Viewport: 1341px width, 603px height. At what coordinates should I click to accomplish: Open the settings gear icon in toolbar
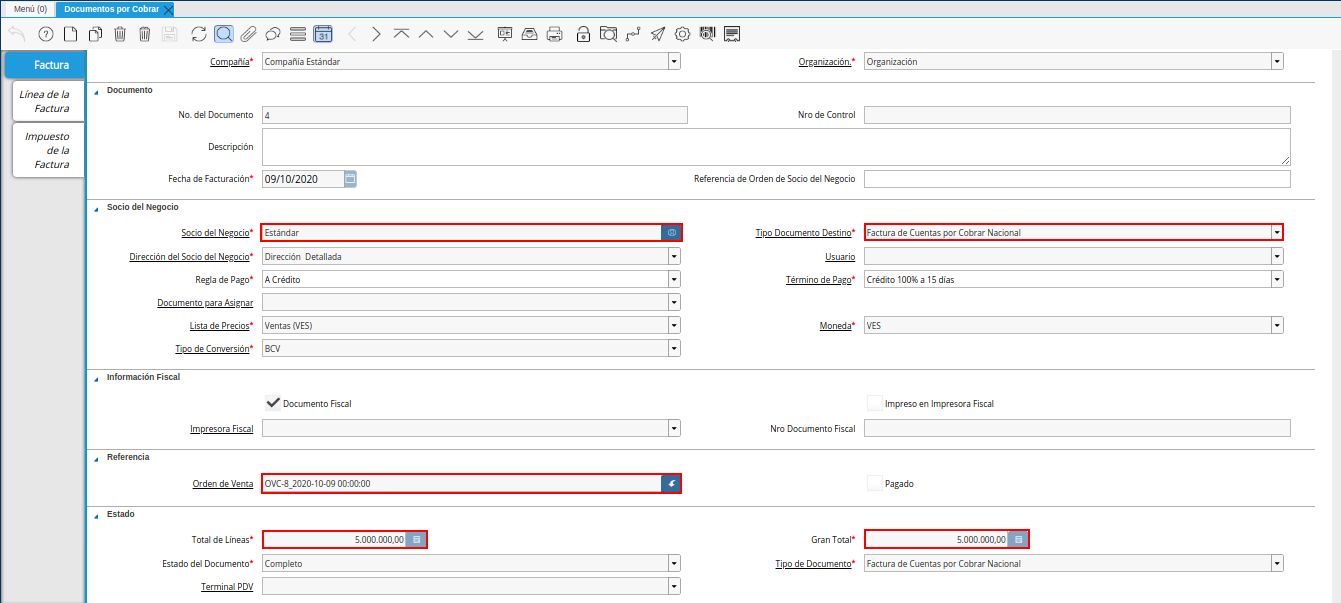pyautogui.click(x=682, y=34)
